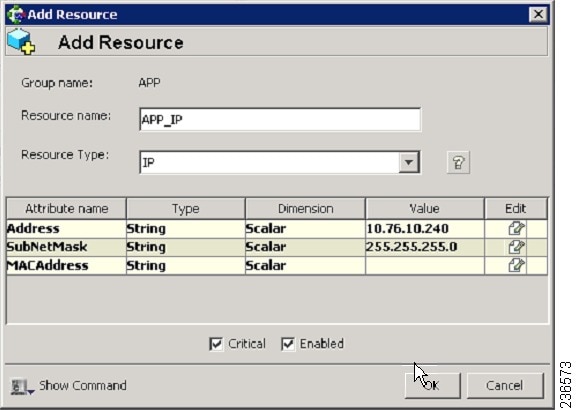Sort by Attribute name column header

66,209
